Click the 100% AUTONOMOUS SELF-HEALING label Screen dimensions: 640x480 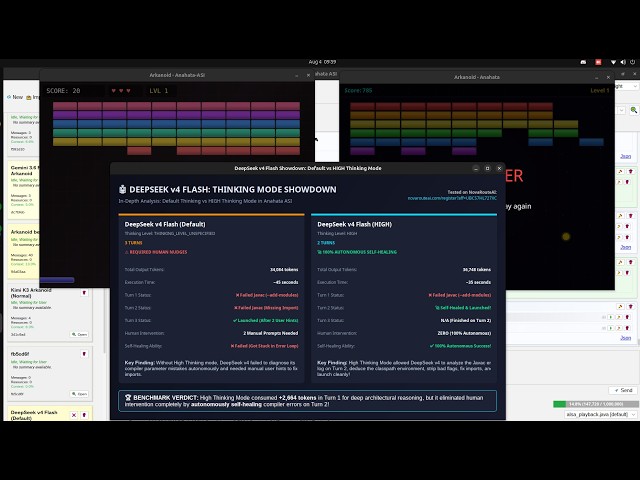point(357,252)
